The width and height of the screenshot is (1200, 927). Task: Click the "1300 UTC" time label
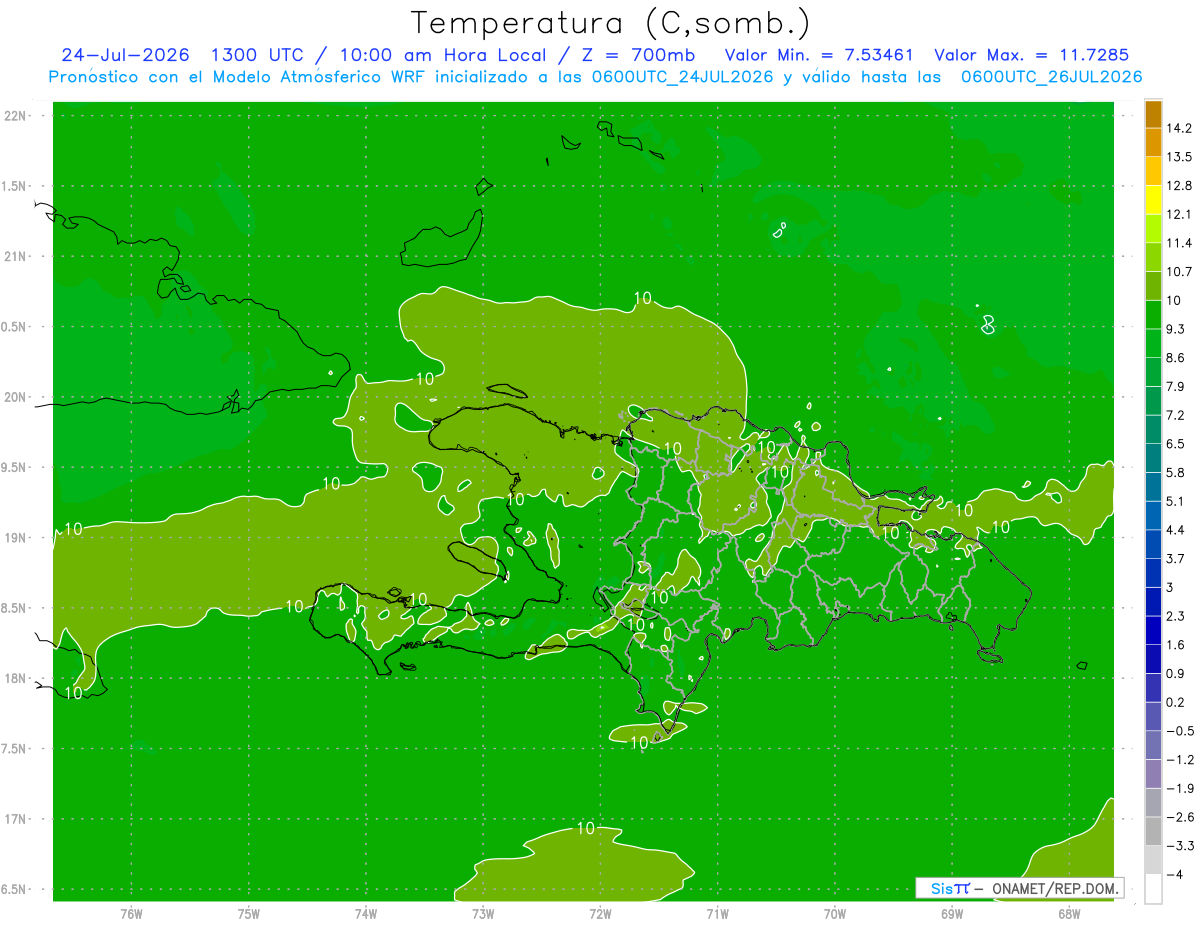click(x=257, y=55)
